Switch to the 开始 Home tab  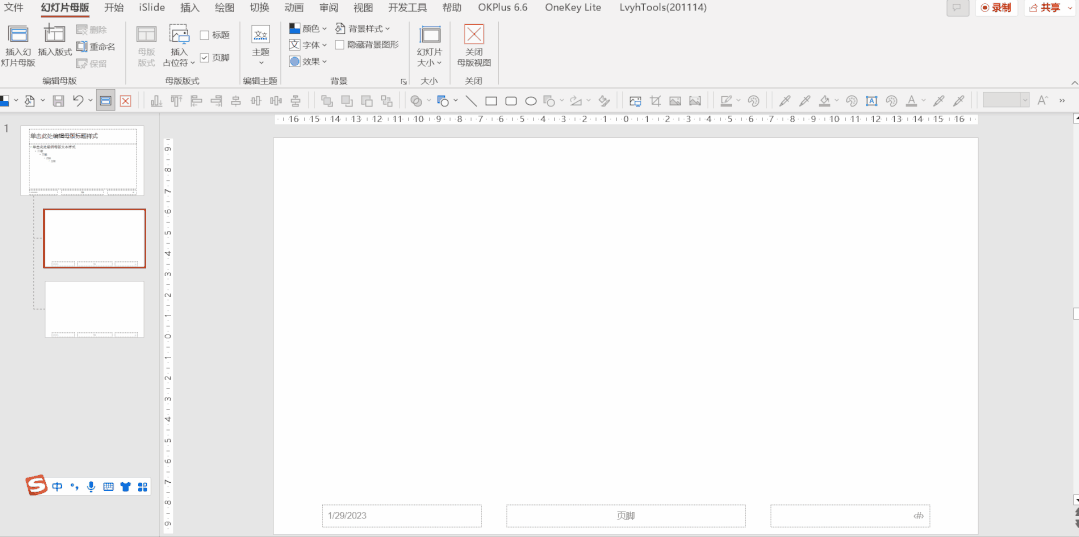tap(114, 8)
